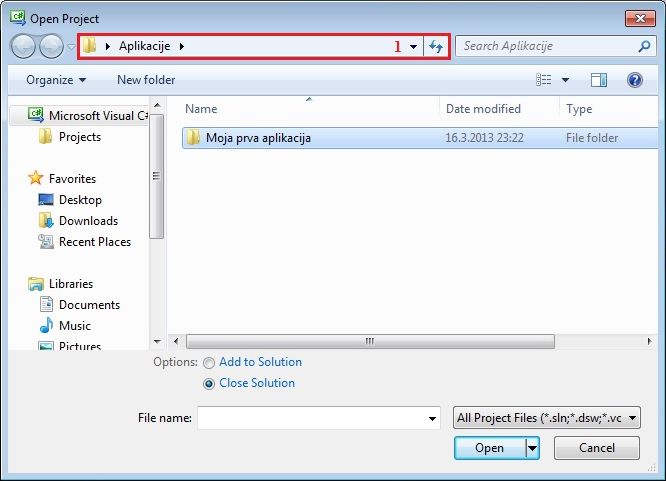Screen dimensions: 666x481
Task: Click the Forward navigation arrow button
Action: 50,46
